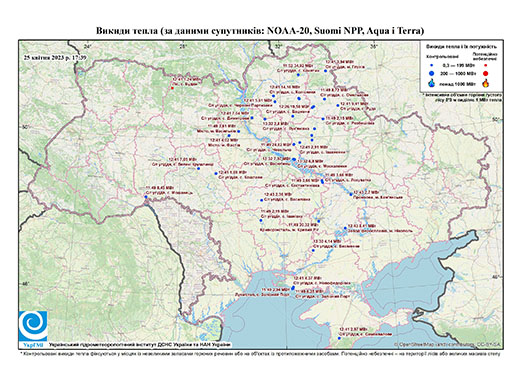Click the timestamp '25 квітня 2023 р. 17:39'
The height and width of the screenshot is (368, 520).
coord(55,57)
